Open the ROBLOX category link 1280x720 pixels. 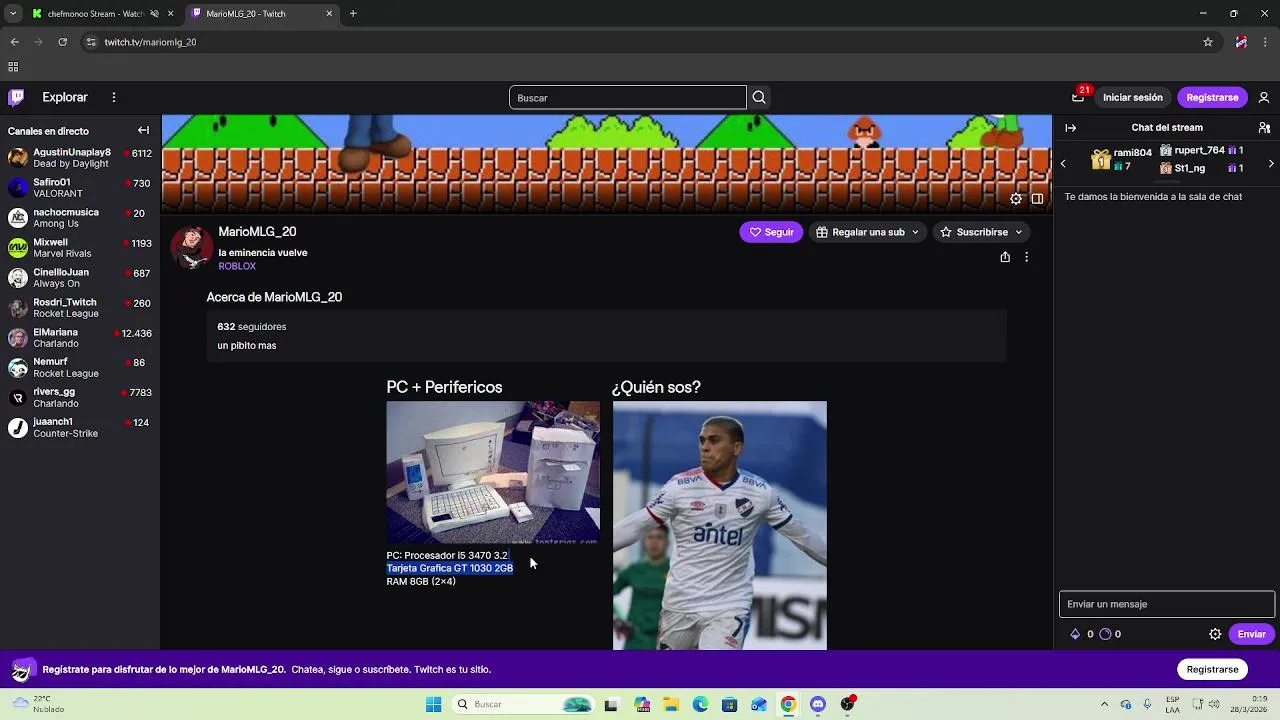click(x=237, y=266)
